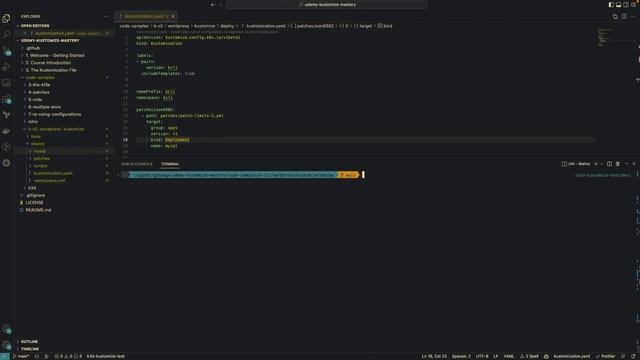Open Run and Debug view icon
The height and width of the screenshot is (360, 640).
pos(7,67)
